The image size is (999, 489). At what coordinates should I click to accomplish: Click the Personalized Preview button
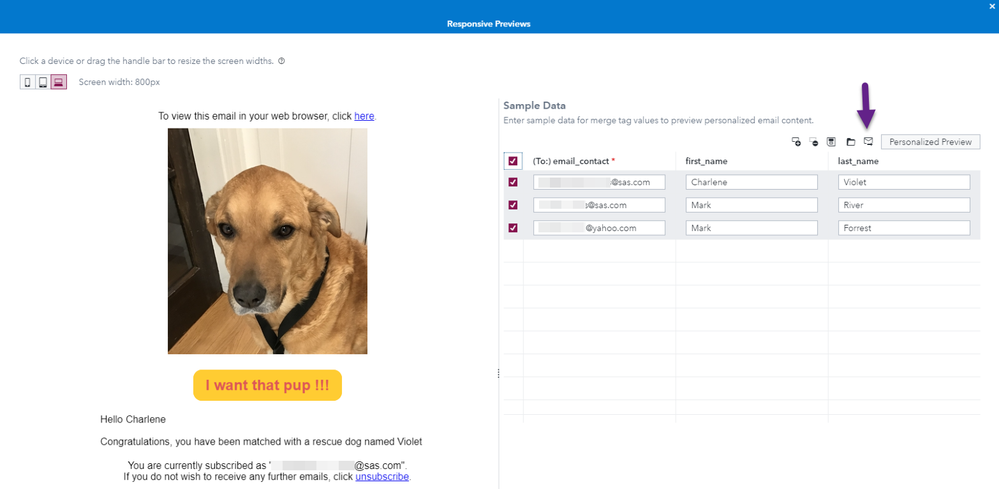[x=930, y=142]
